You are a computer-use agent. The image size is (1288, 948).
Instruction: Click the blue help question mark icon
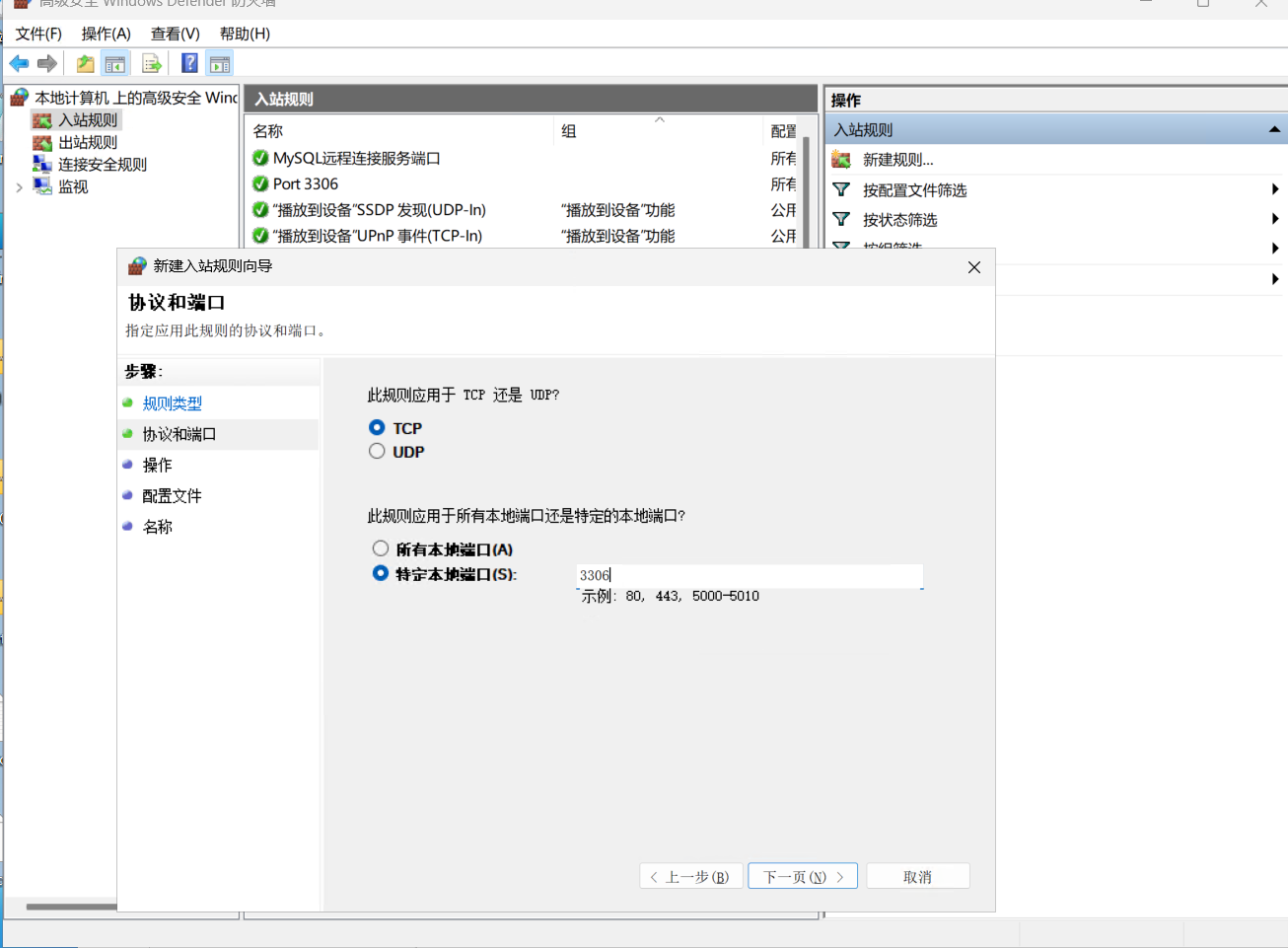(x=189, y=64)
